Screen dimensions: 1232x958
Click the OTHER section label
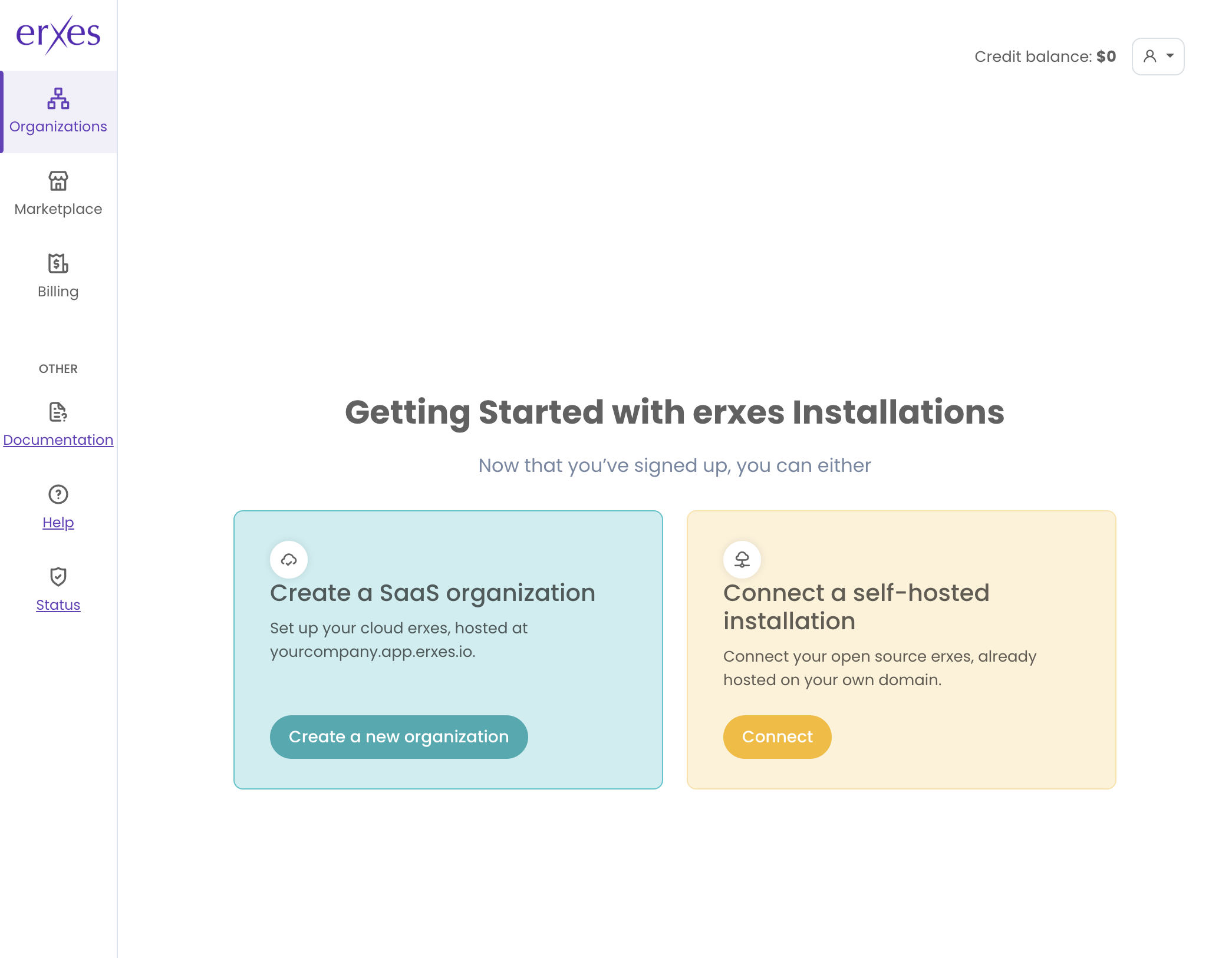58,369
